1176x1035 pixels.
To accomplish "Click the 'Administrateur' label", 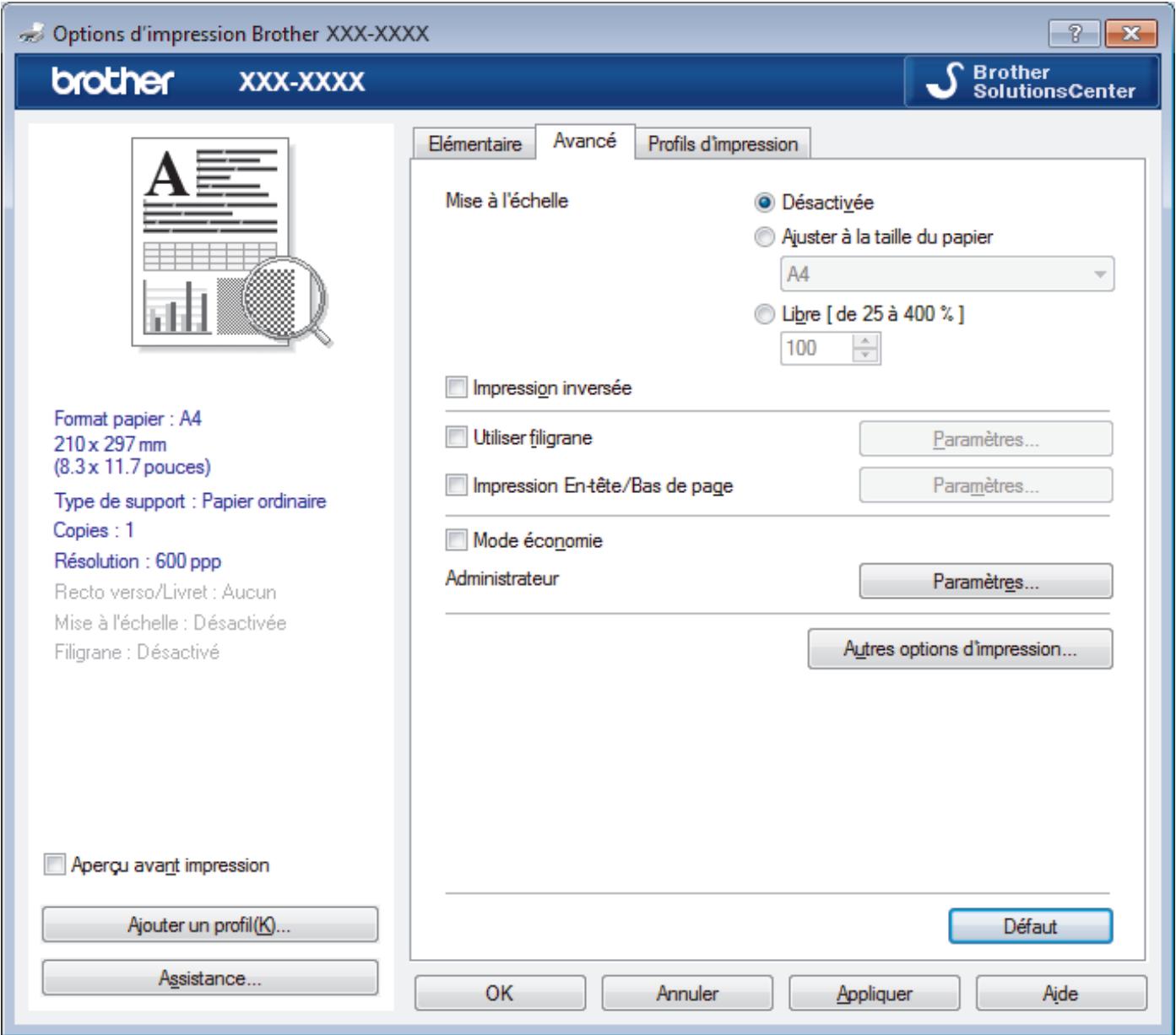I will tap(502, 579).
